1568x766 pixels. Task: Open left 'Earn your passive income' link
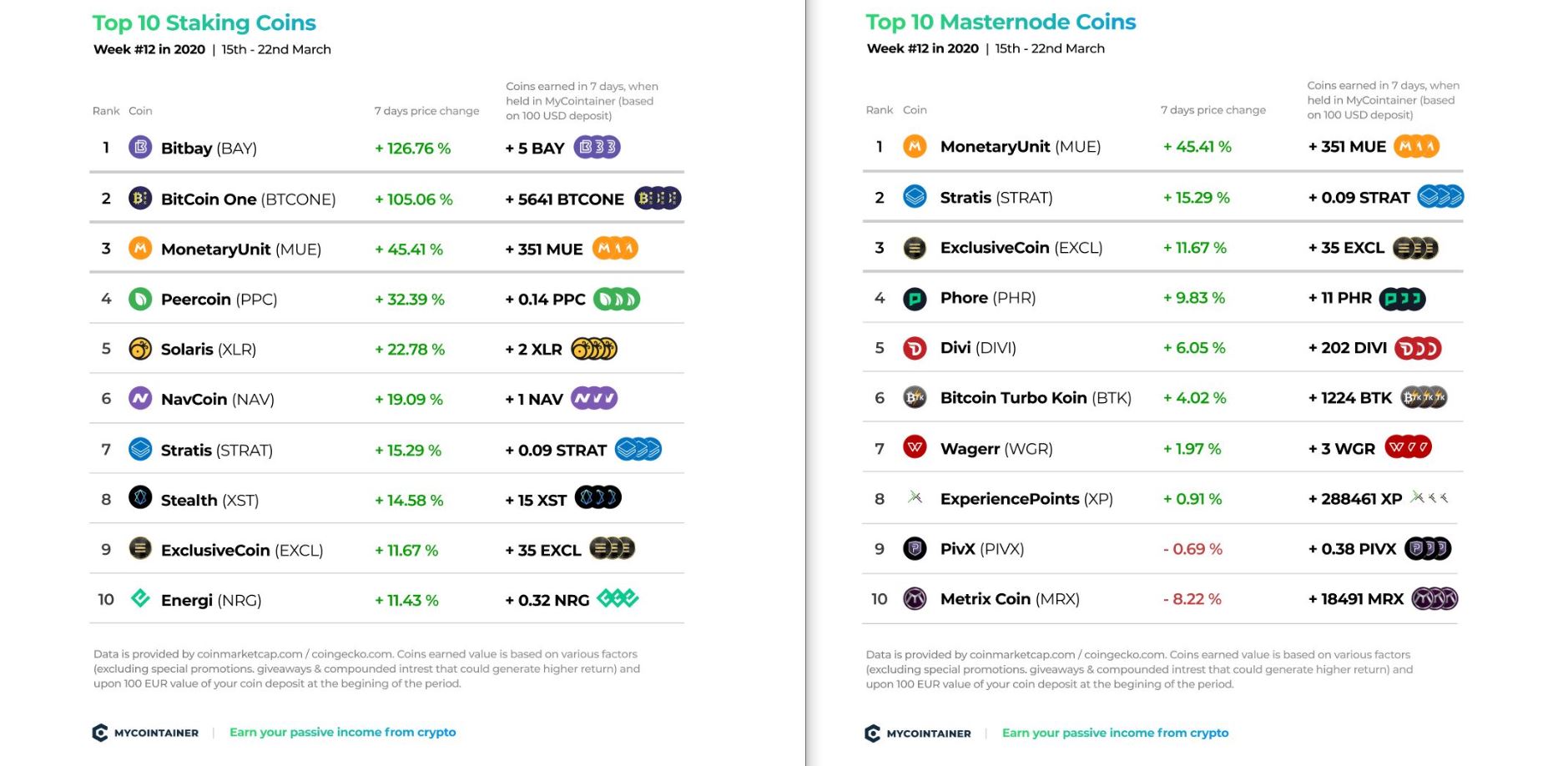(x=342, y=732)
